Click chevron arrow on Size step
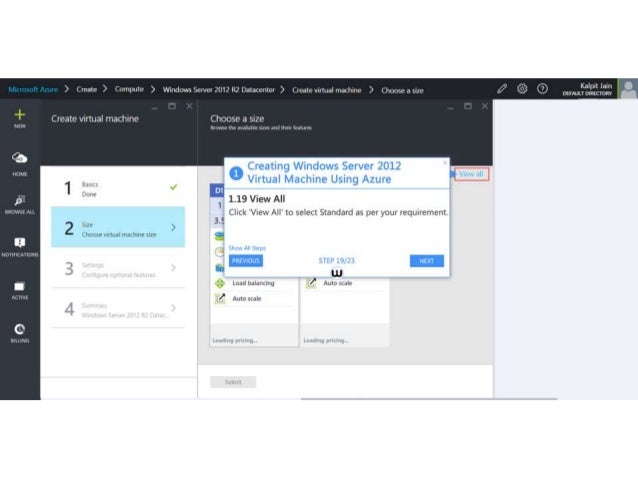 (x=173, y=227)
